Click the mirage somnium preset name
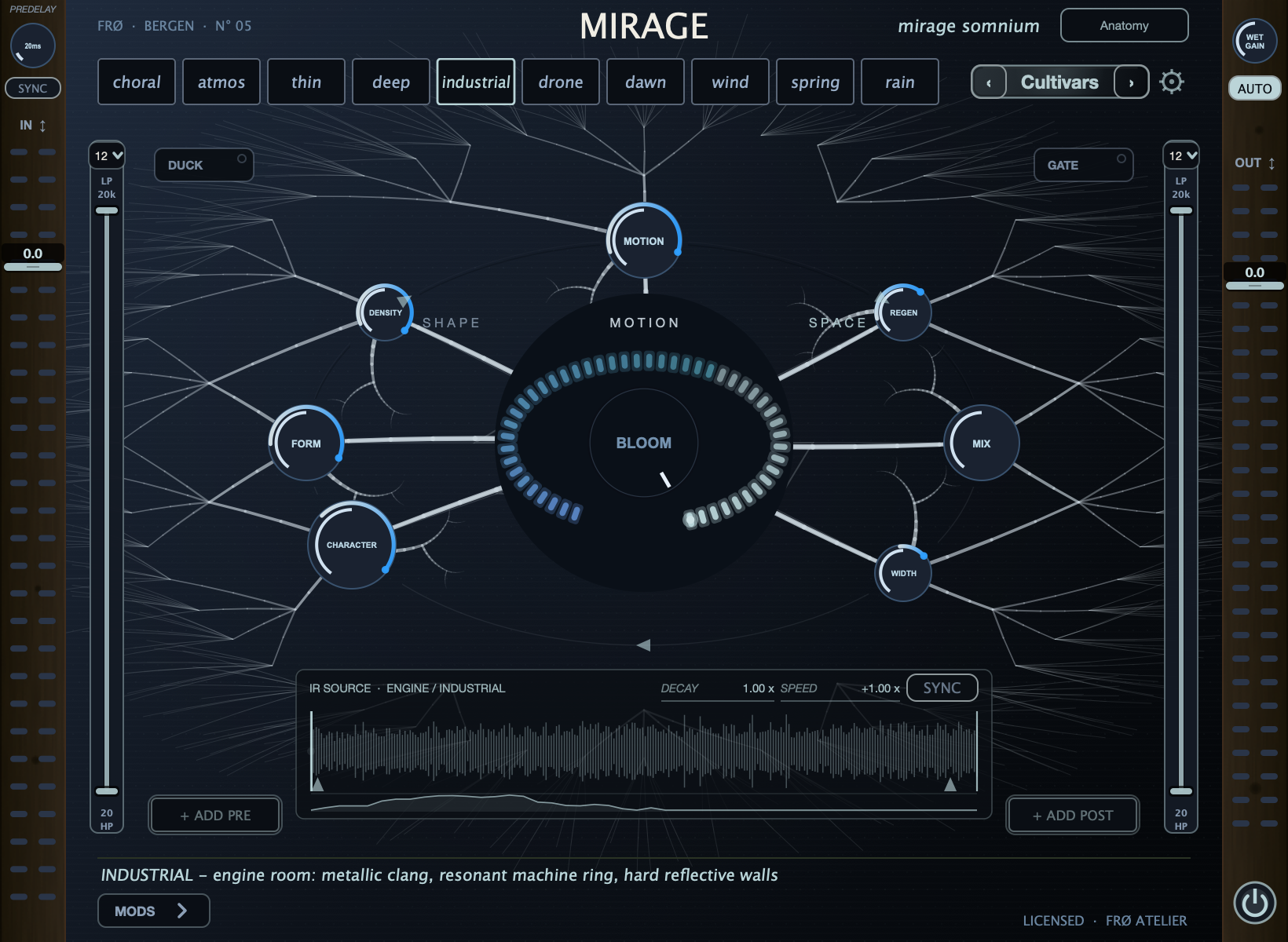 point(968,26)
